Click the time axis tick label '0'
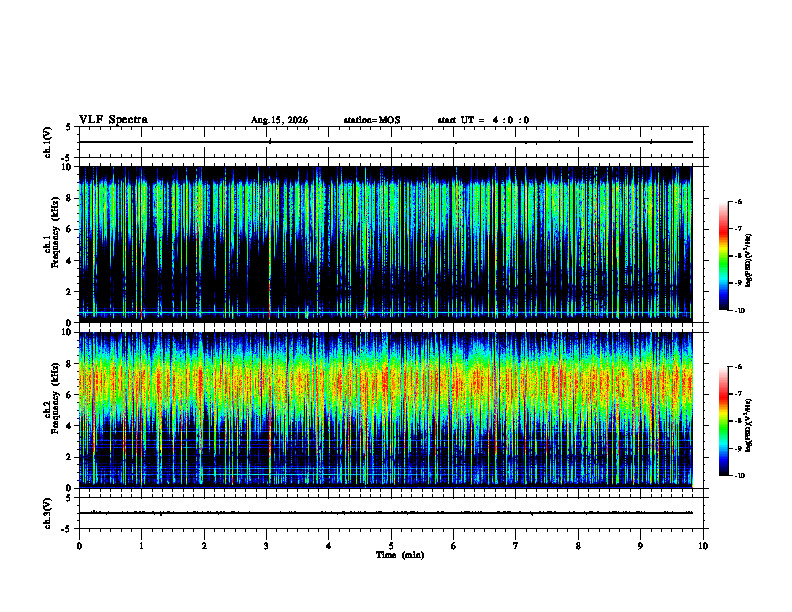This screenshot has height=612, width=792. (x=79, y=546)
